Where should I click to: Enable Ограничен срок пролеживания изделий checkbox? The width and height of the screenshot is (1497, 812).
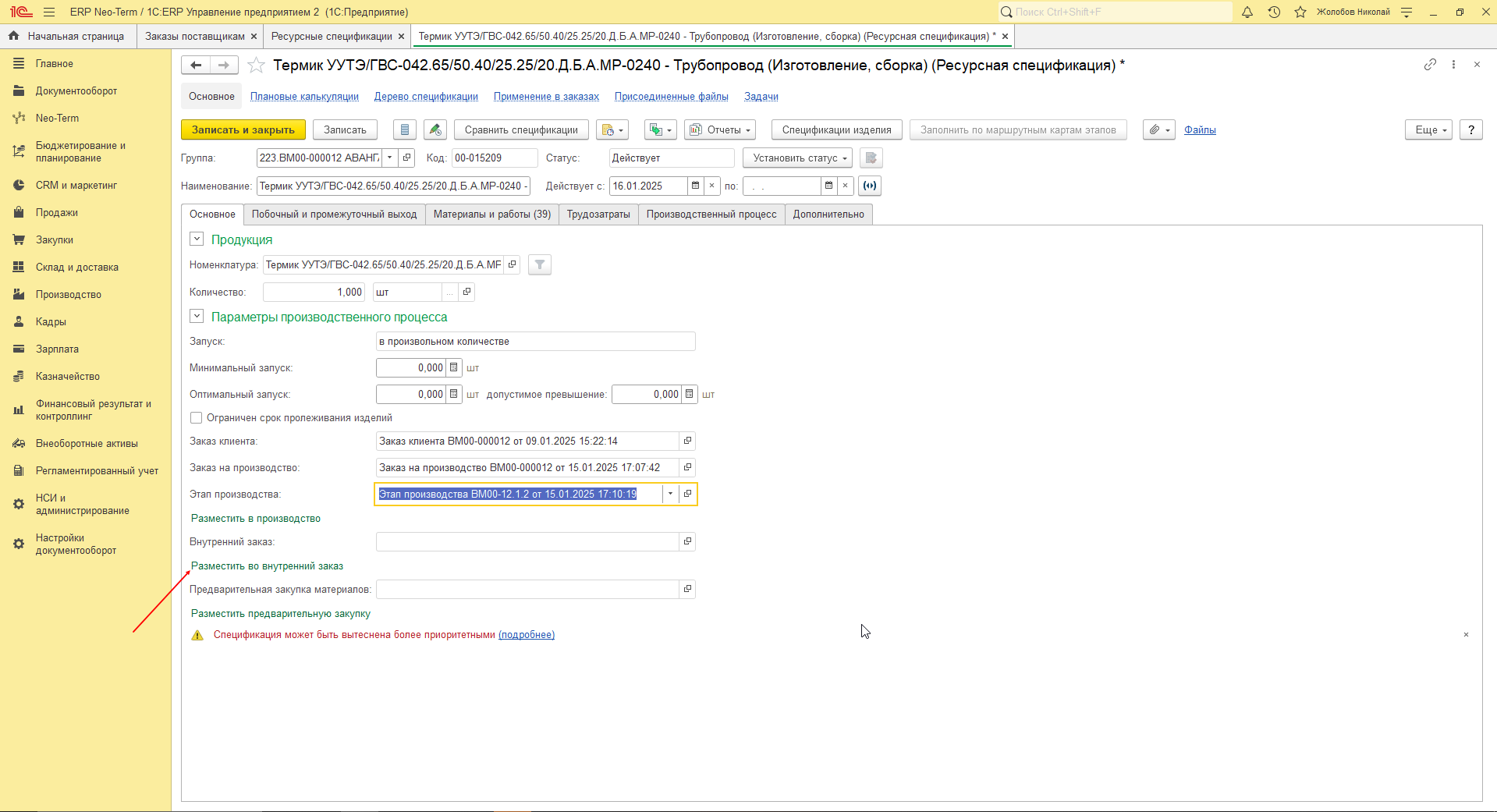197,418
